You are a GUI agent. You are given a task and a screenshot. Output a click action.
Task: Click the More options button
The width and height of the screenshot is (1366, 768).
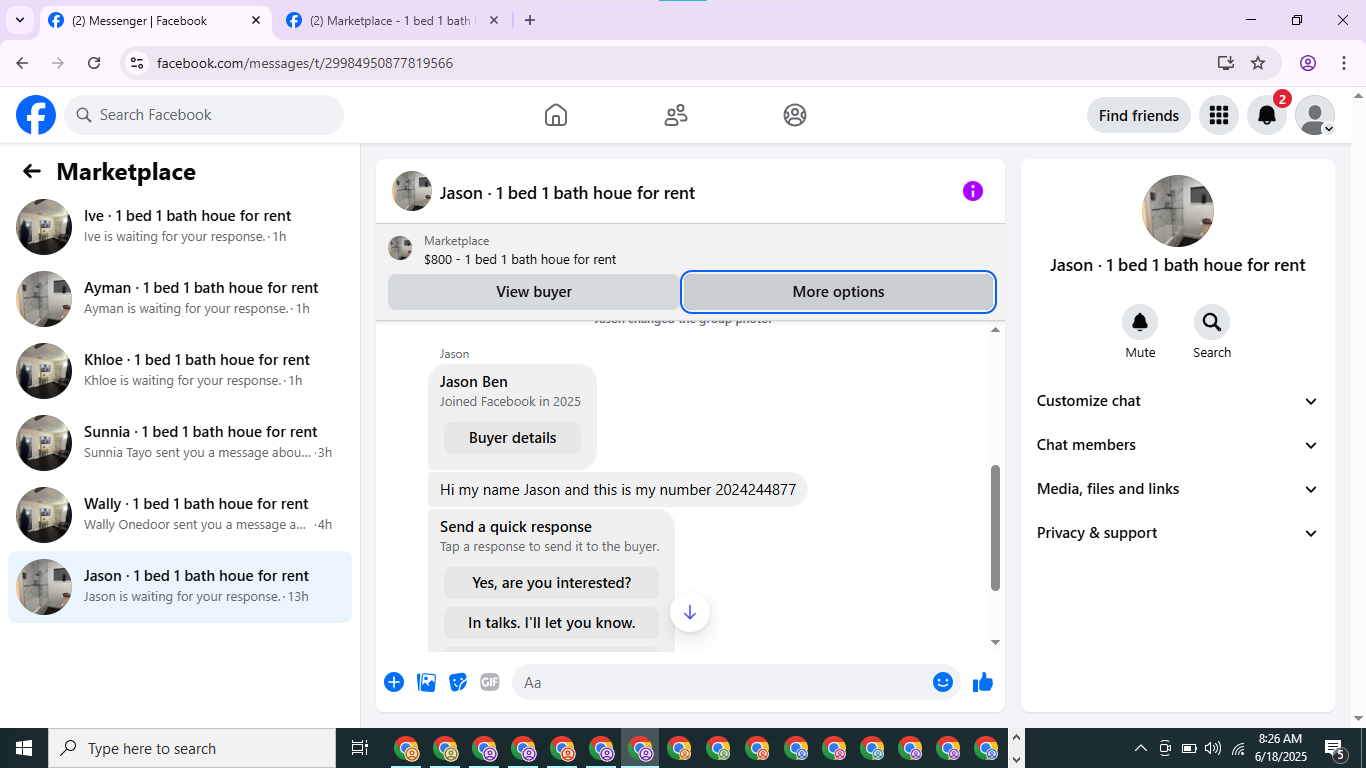838,292
